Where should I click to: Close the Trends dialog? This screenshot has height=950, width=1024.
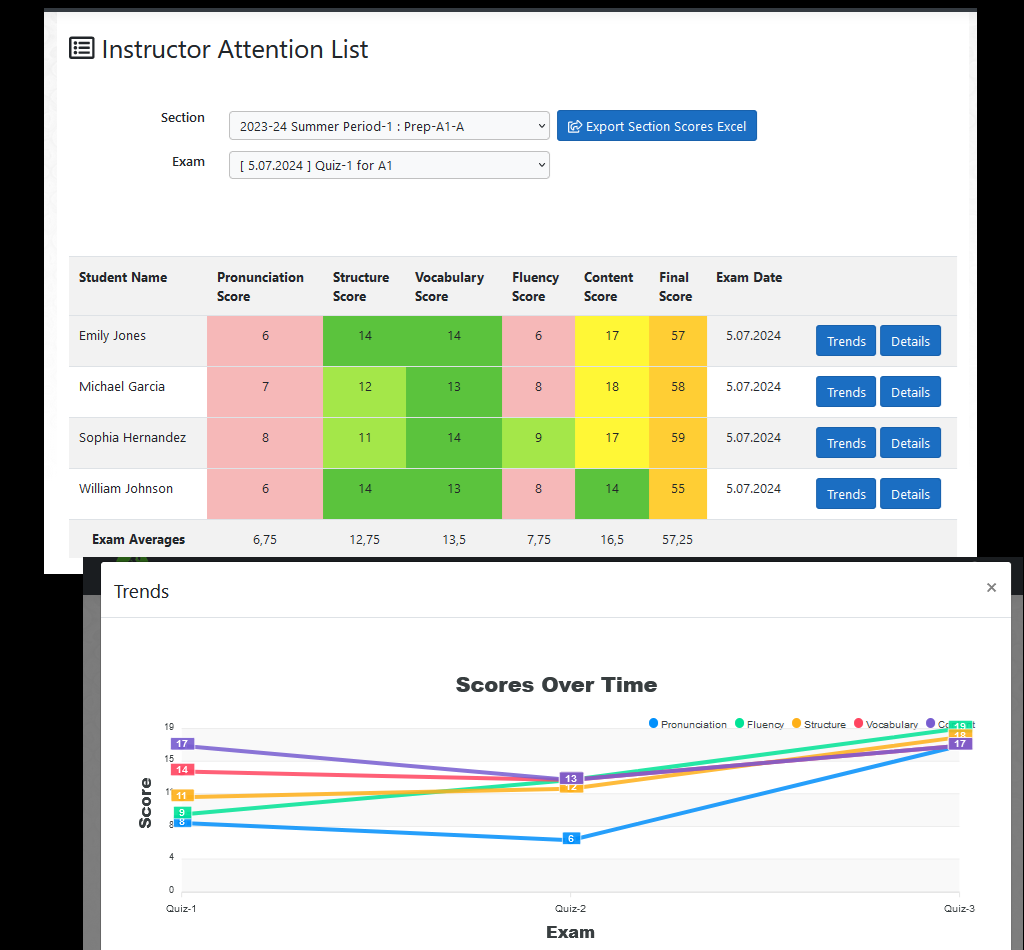[991, 588]
